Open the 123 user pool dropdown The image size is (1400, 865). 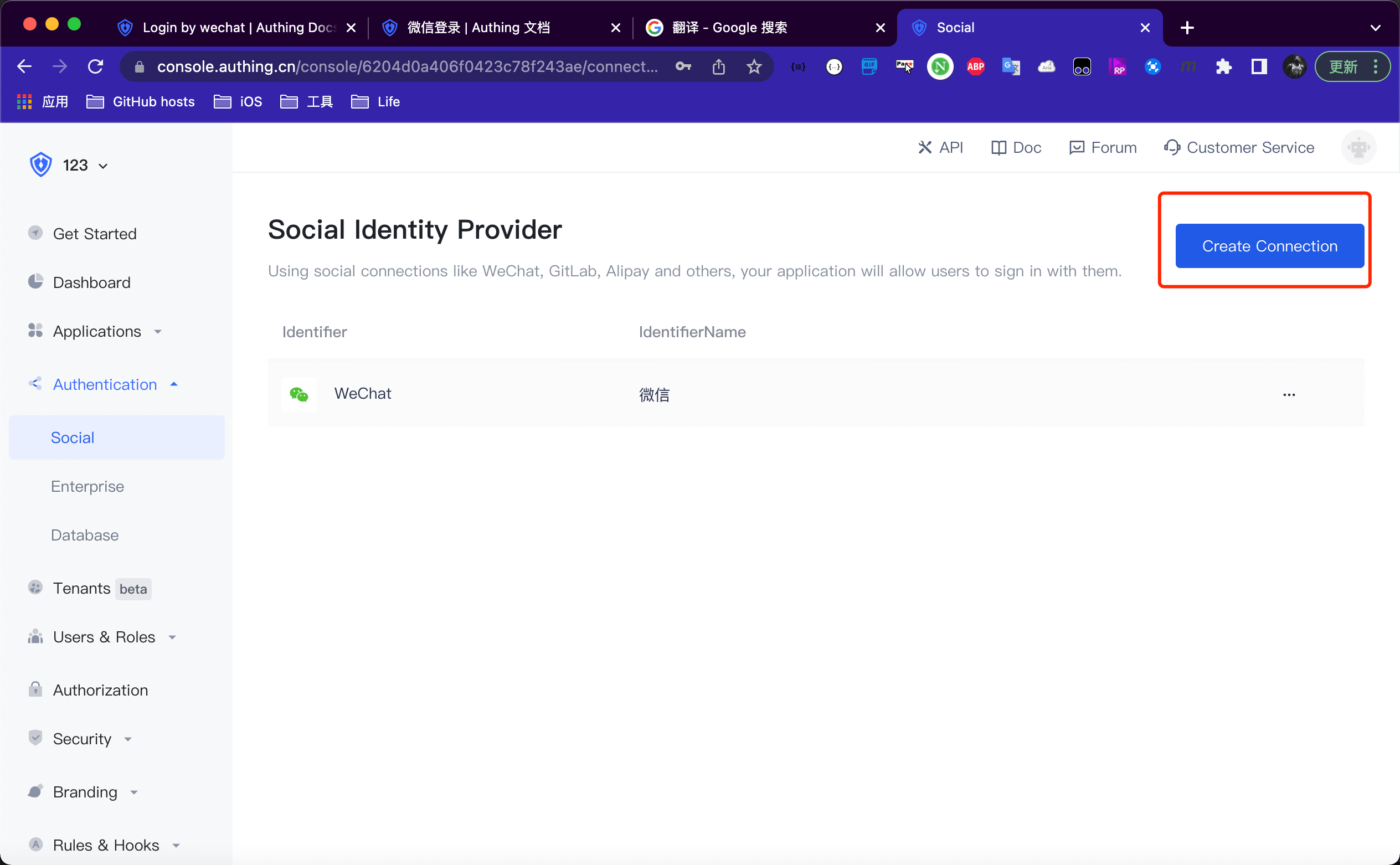pos(85,166)
